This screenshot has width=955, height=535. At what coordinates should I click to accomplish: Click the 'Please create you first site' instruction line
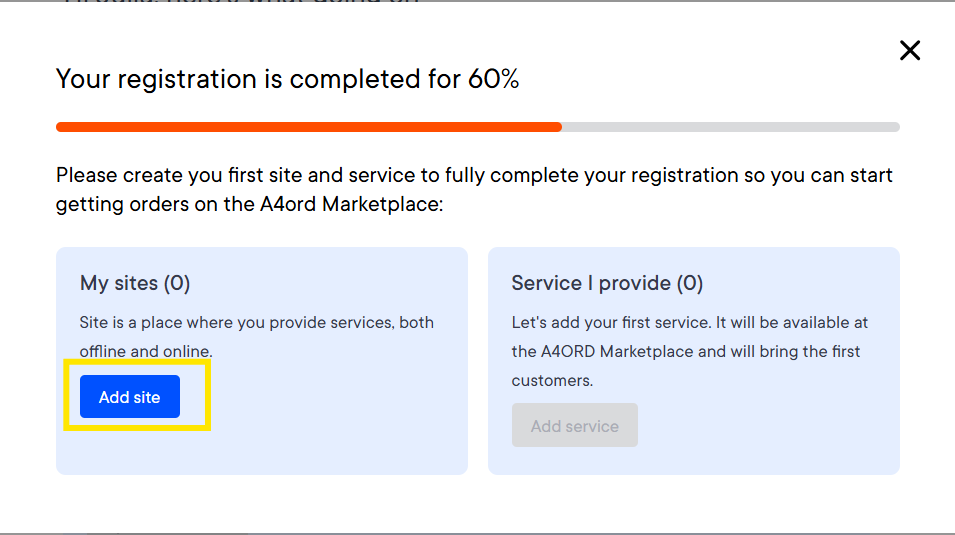pos(474,175)
